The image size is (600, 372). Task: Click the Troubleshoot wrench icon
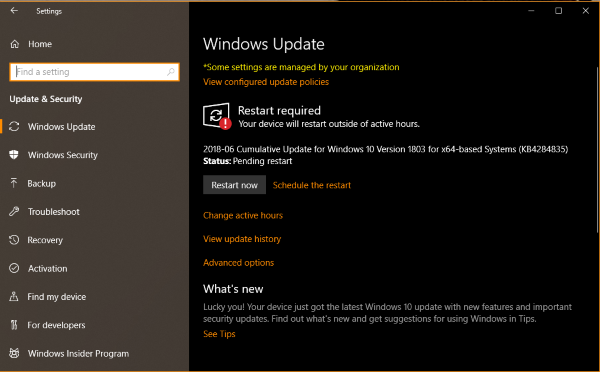[x=14, y=211]
